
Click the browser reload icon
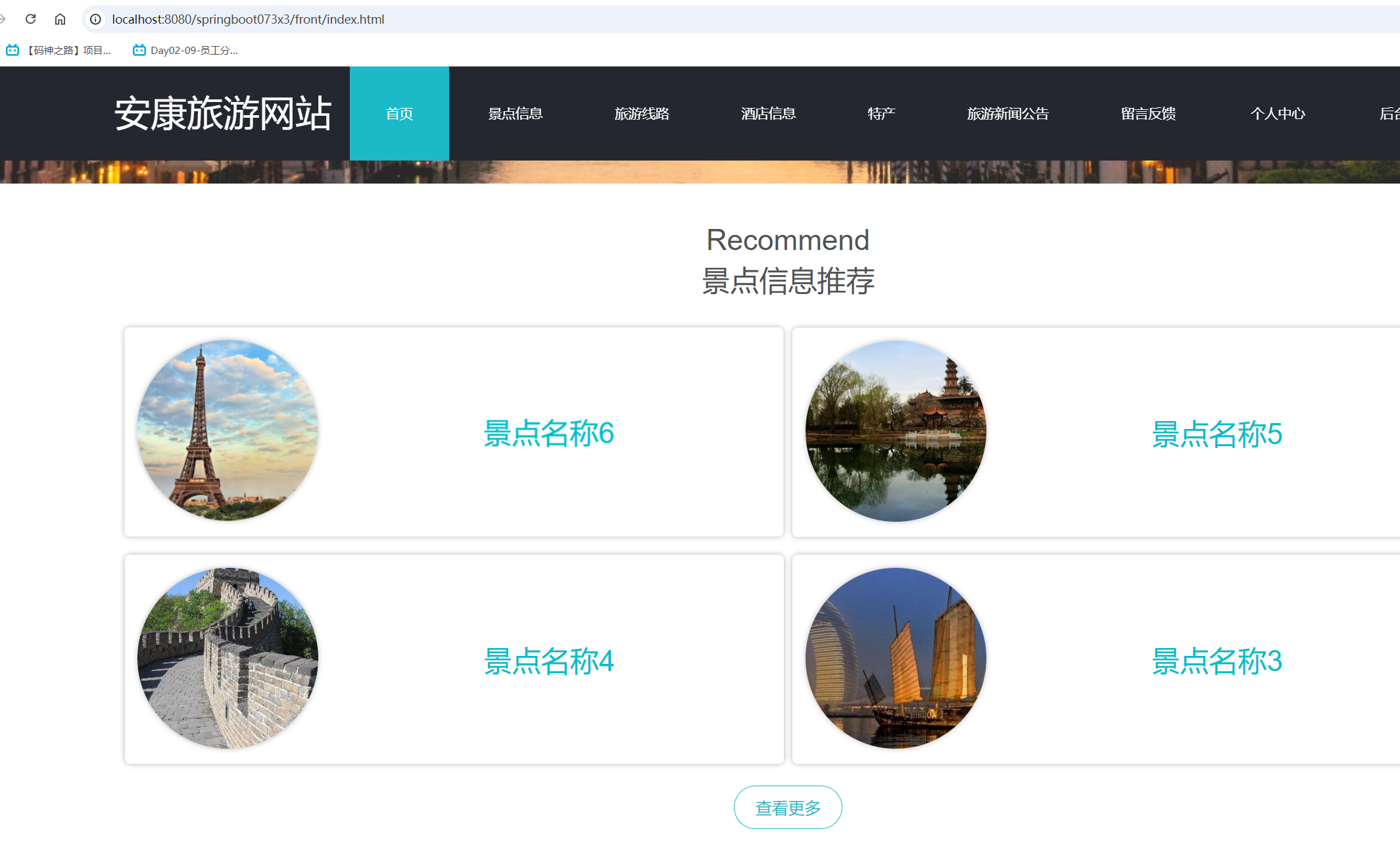[x=30, y=19]
